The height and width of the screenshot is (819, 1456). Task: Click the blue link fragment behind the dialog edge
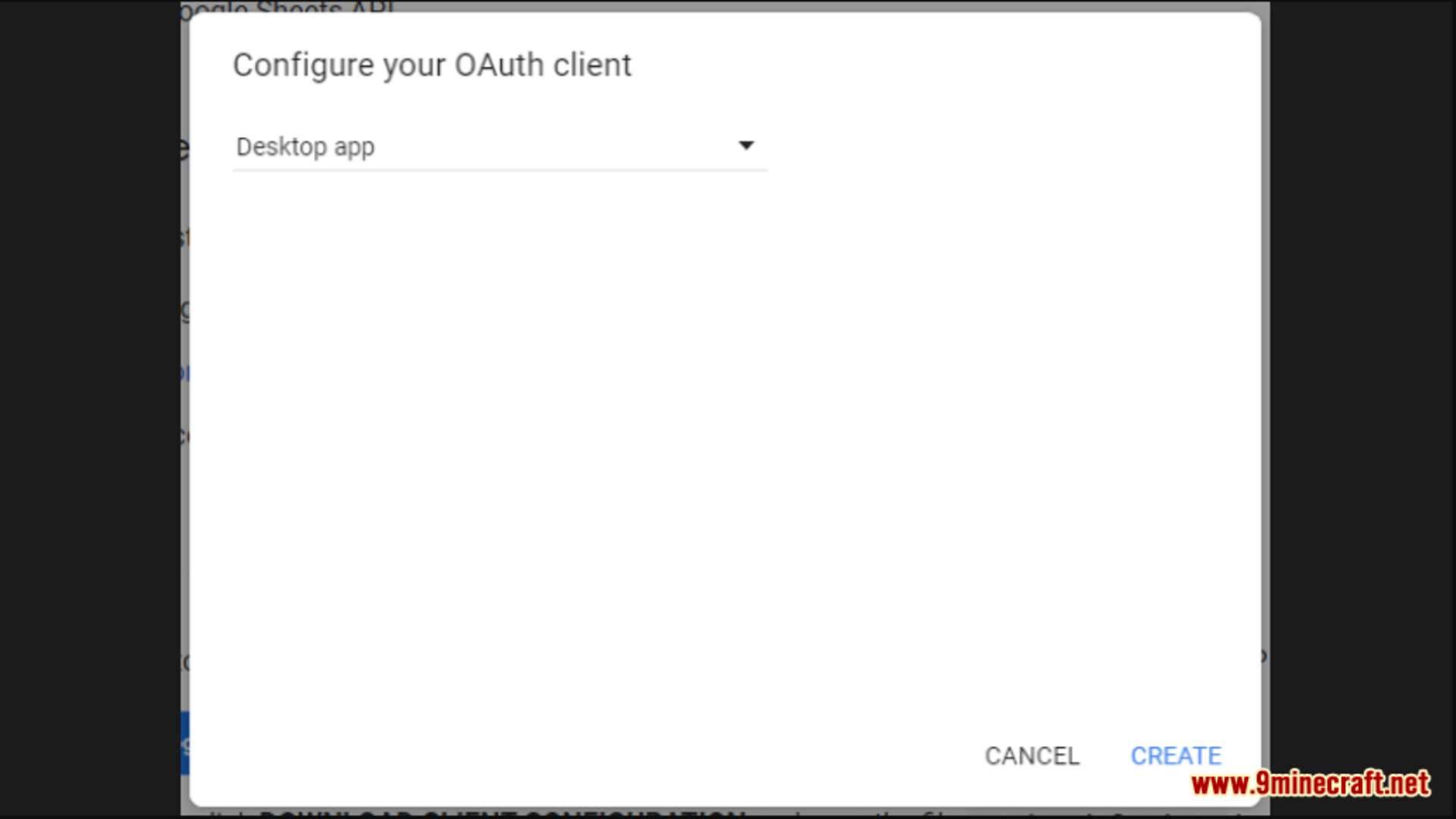click(184, 372)
